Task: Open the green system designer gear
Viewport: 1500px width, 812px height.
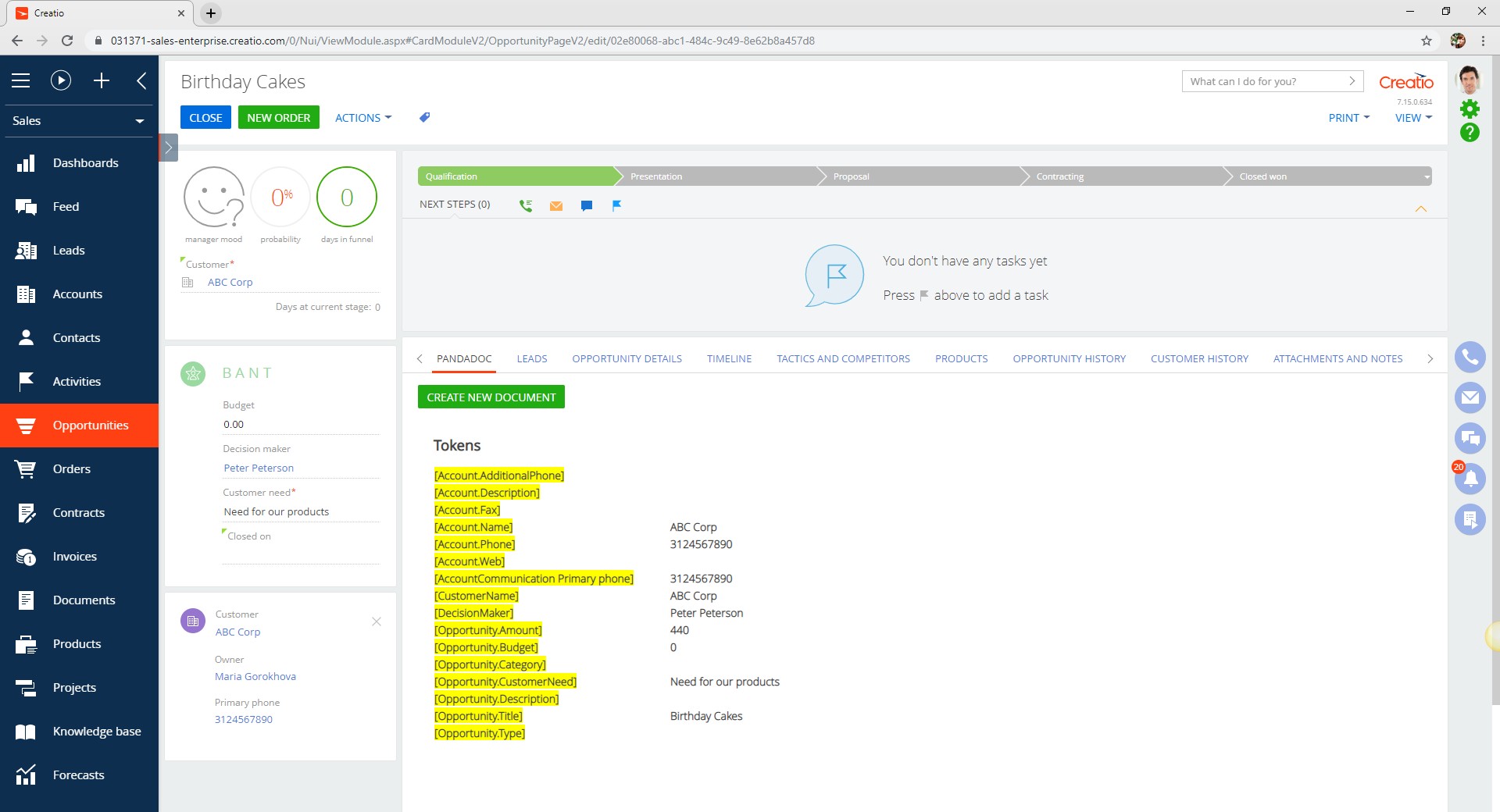Action: pos(1470,109)
